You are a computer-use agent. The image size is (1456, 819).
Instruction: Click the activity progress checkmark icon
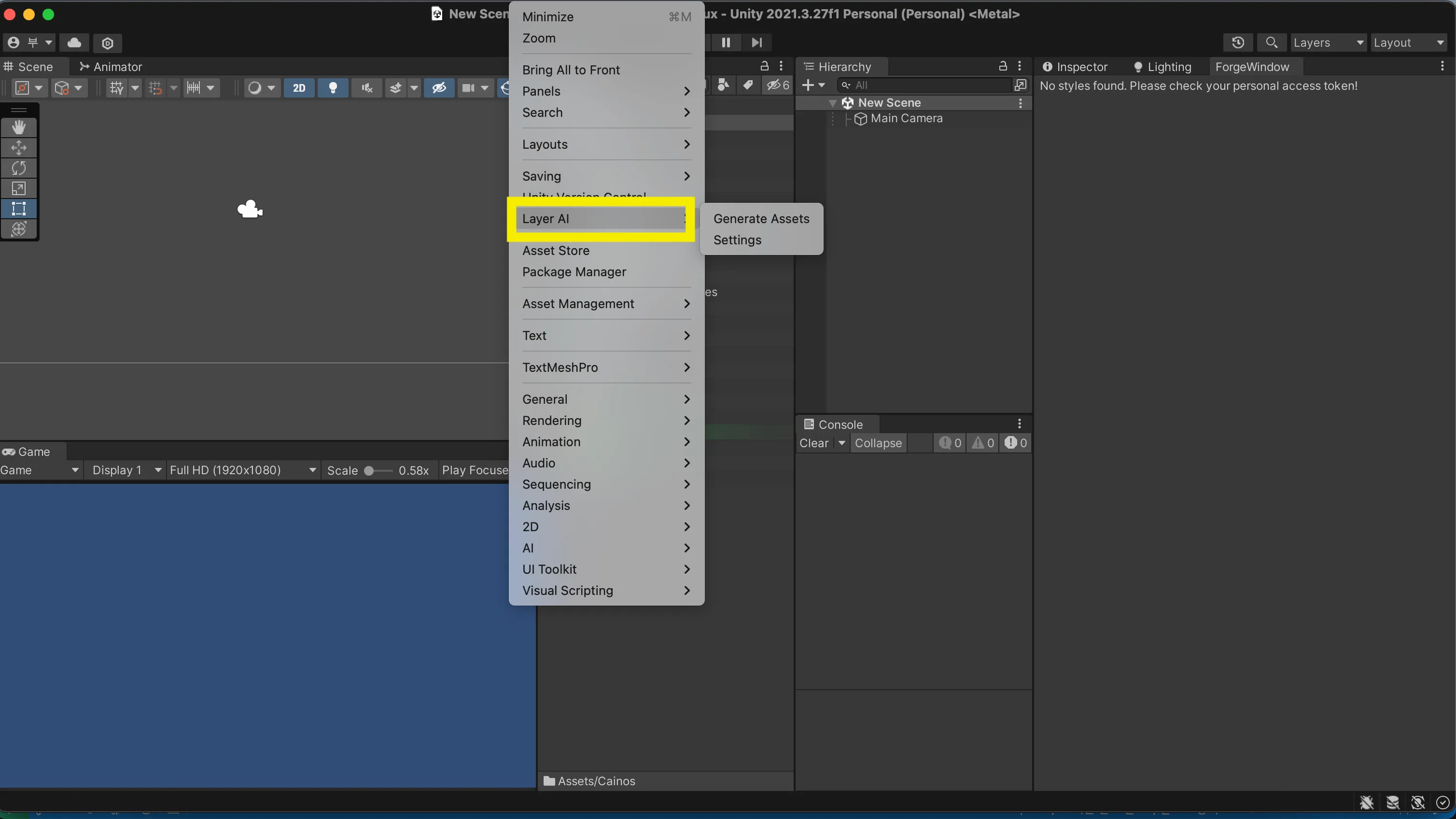pyautogui.click(x=1442, y=802)
